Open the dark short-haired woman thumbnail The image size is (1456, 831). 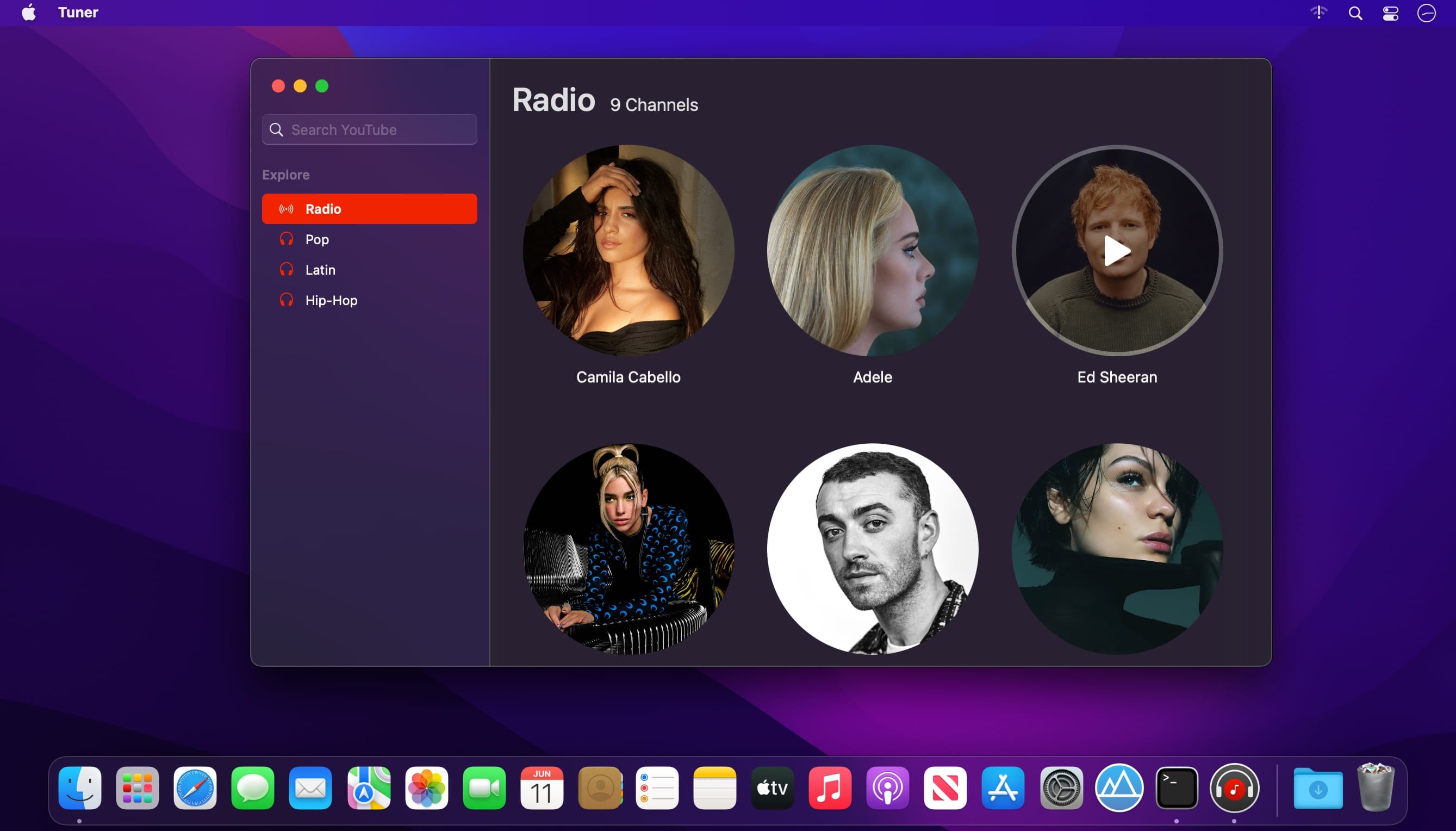[x=1117, y=549]
